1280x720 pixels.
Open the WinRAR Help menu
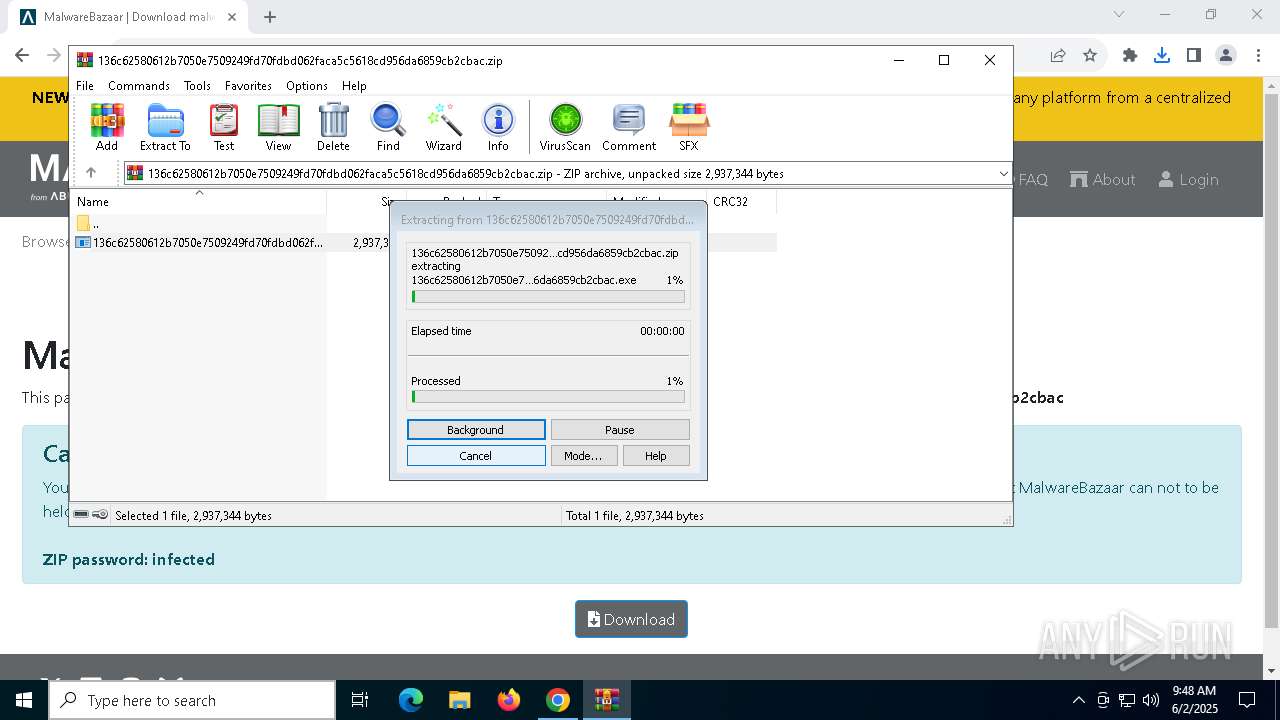coord(354,86)
